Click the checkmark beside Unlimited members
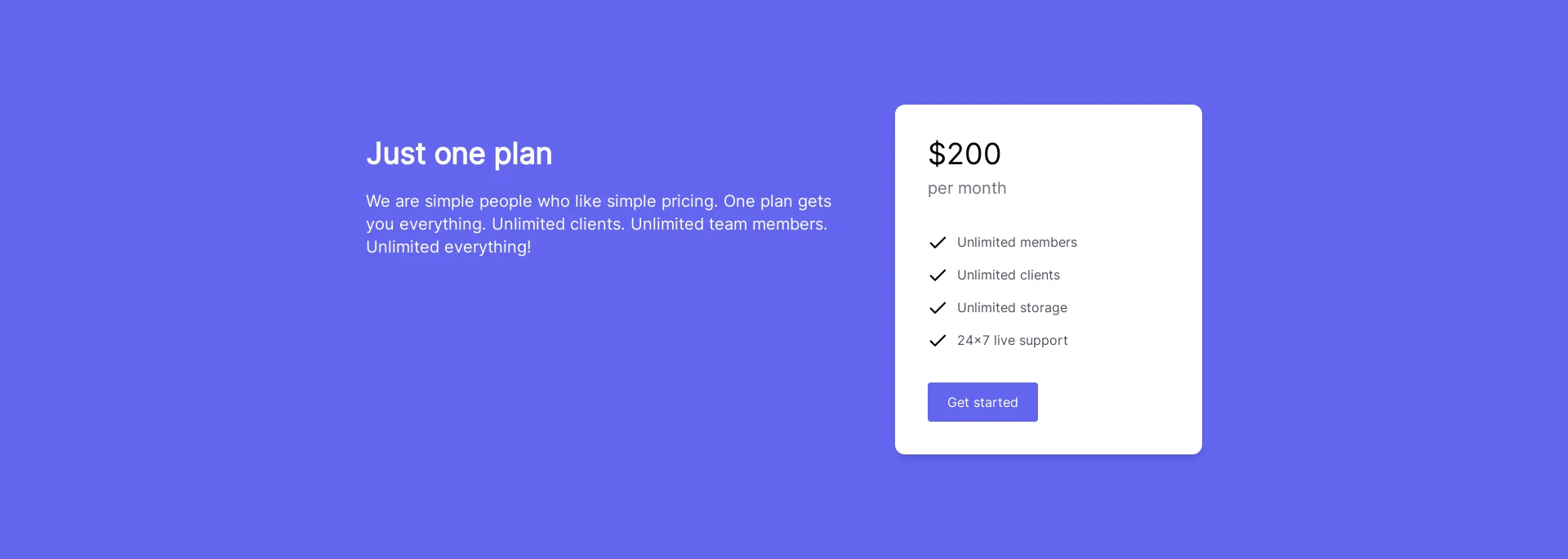 point(938,243)
